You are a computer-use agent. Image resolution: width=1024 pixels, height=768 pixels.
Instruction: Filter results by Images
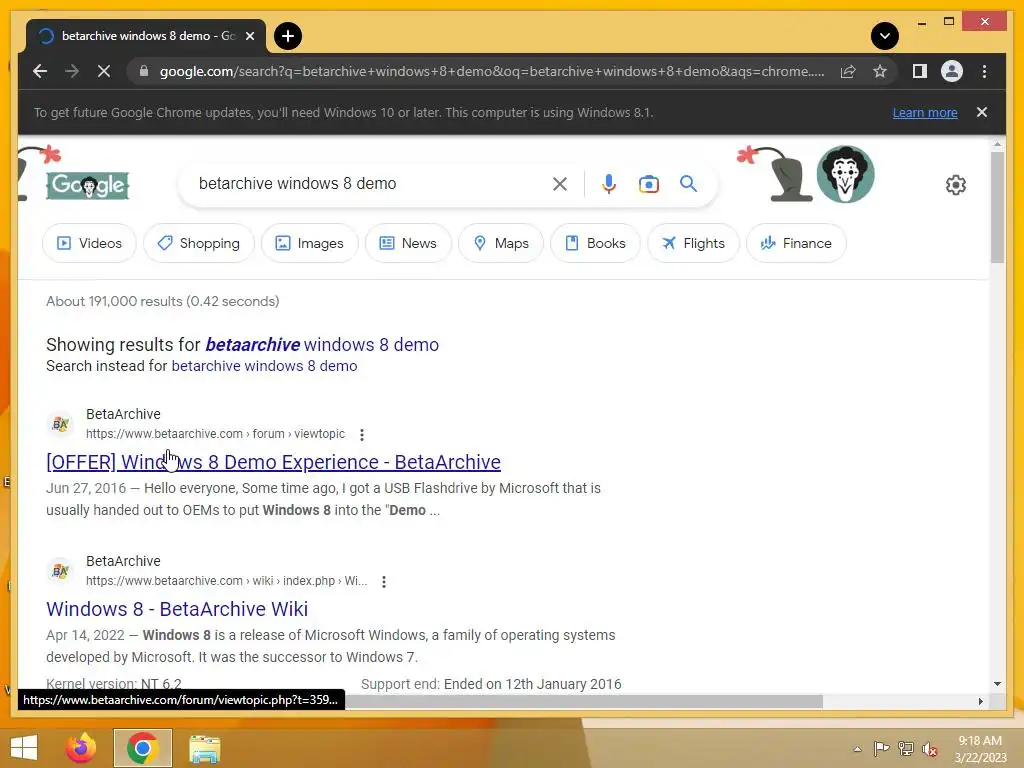pyautogui.click(x=310, y=243)
